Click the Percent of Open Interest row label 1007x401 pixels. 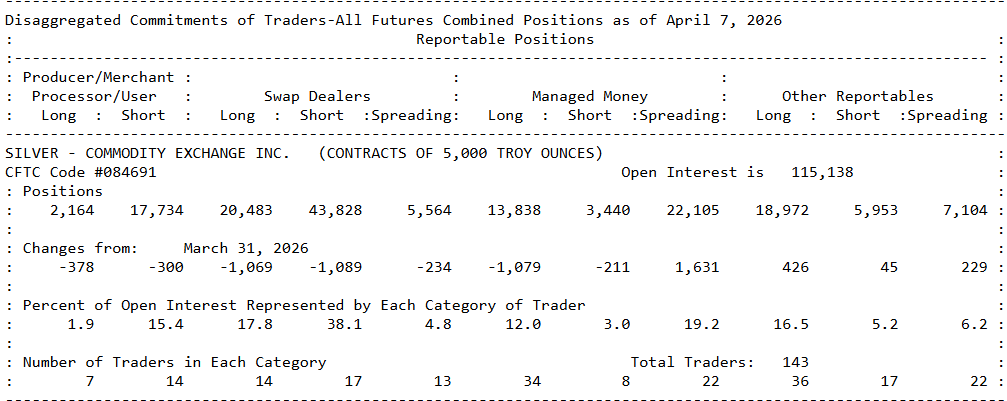click(x=304, y=305)
